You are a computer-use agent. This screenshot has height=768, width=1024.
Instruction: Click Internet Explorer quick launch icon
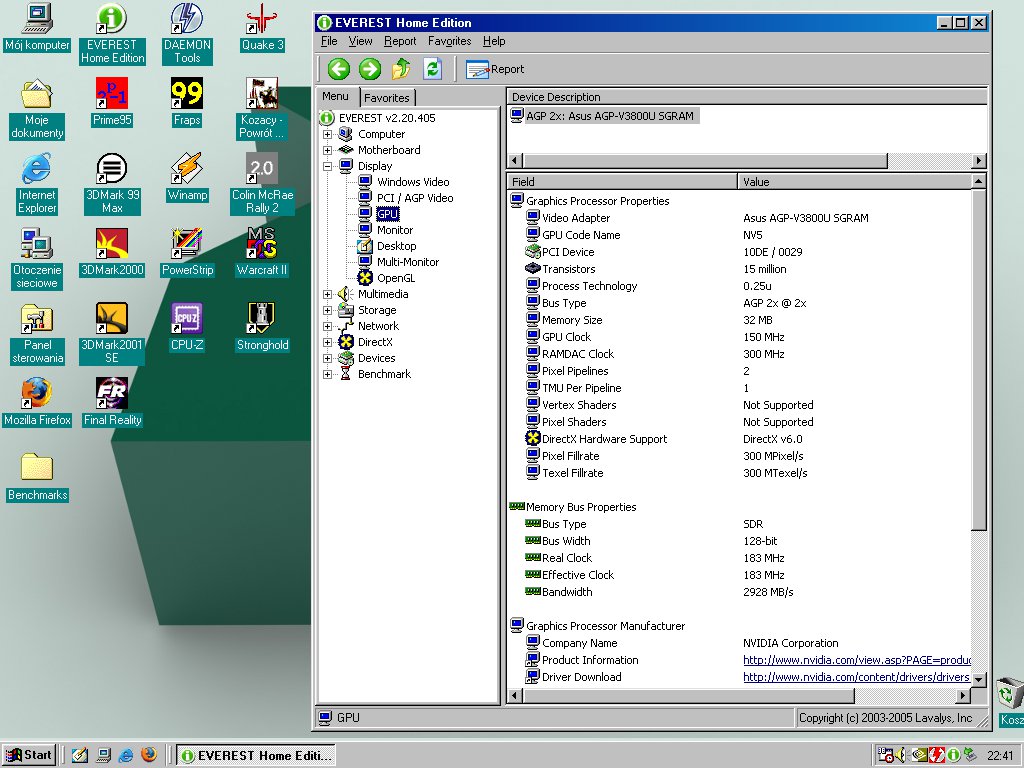coord(126,756)
